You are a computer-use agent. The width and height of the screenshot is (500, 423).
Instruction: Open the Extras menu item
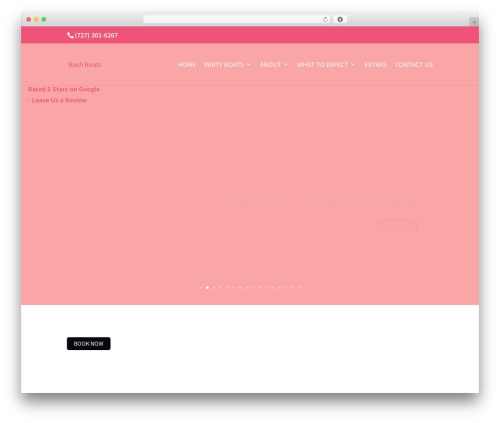[375, 65]
